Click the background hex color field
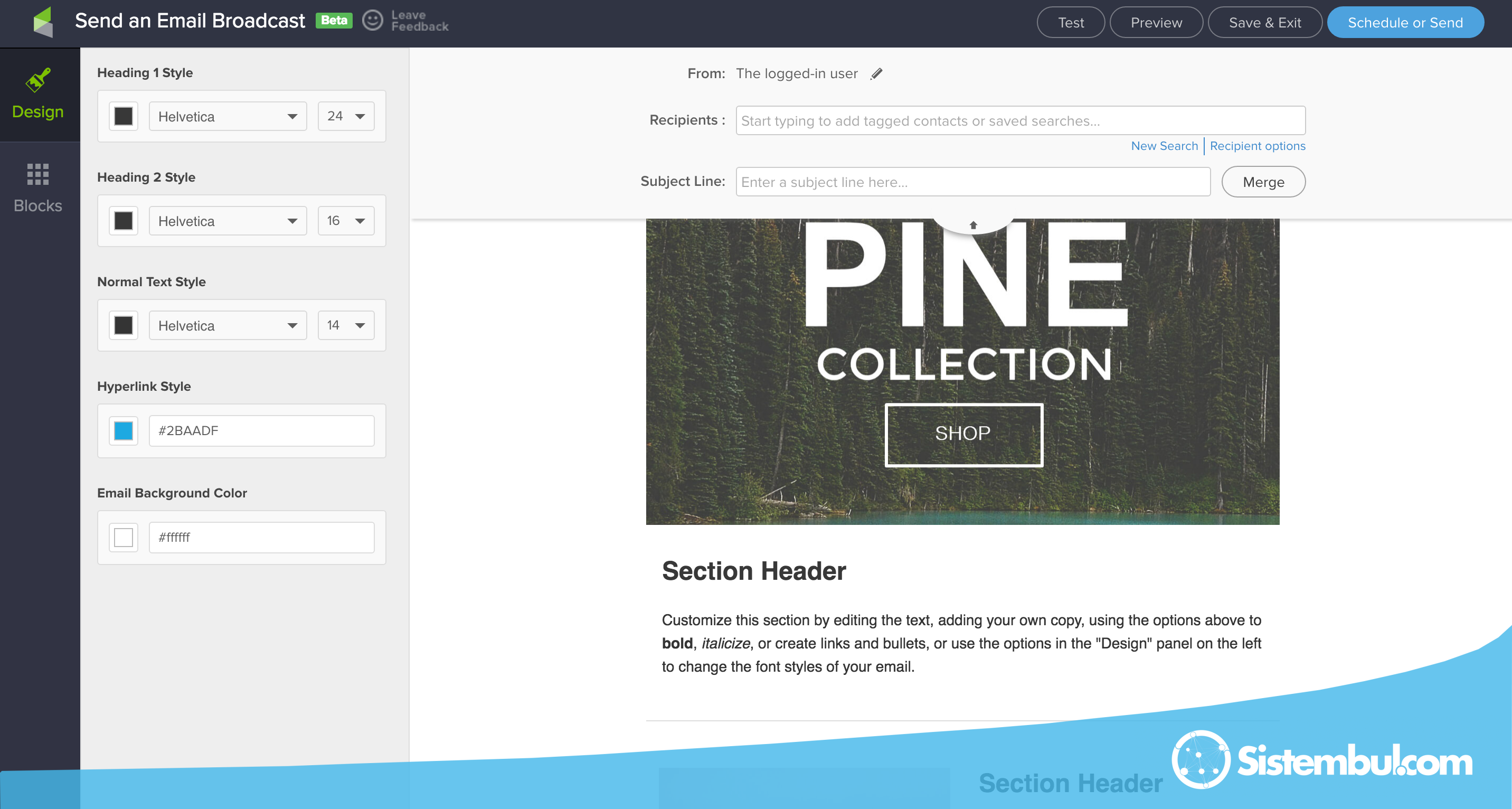Screen dimensions: 1512x809 coord(262,537)
